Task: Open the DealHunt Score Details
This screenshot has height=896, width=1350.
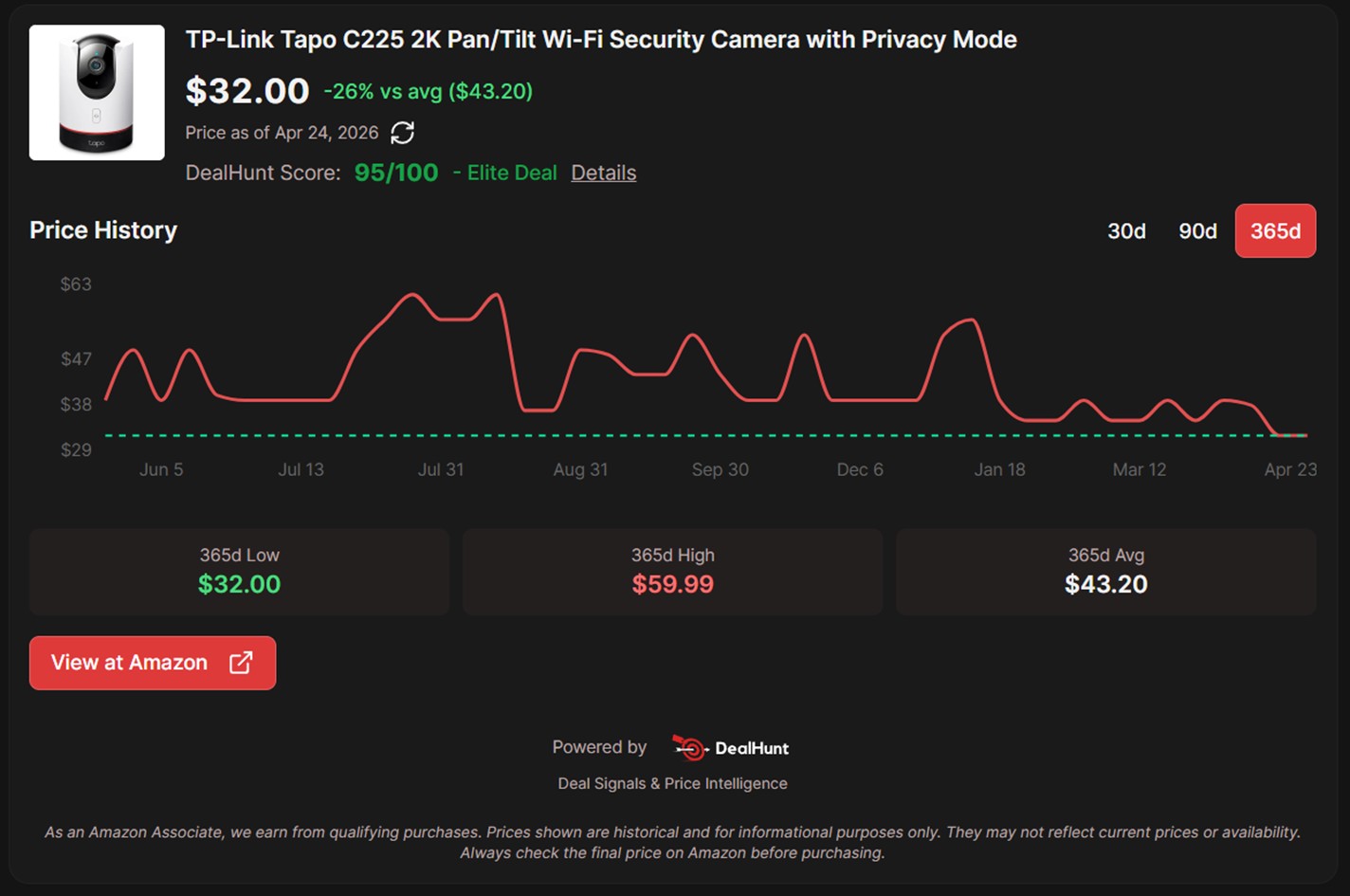Action: [x=604, y=173]
